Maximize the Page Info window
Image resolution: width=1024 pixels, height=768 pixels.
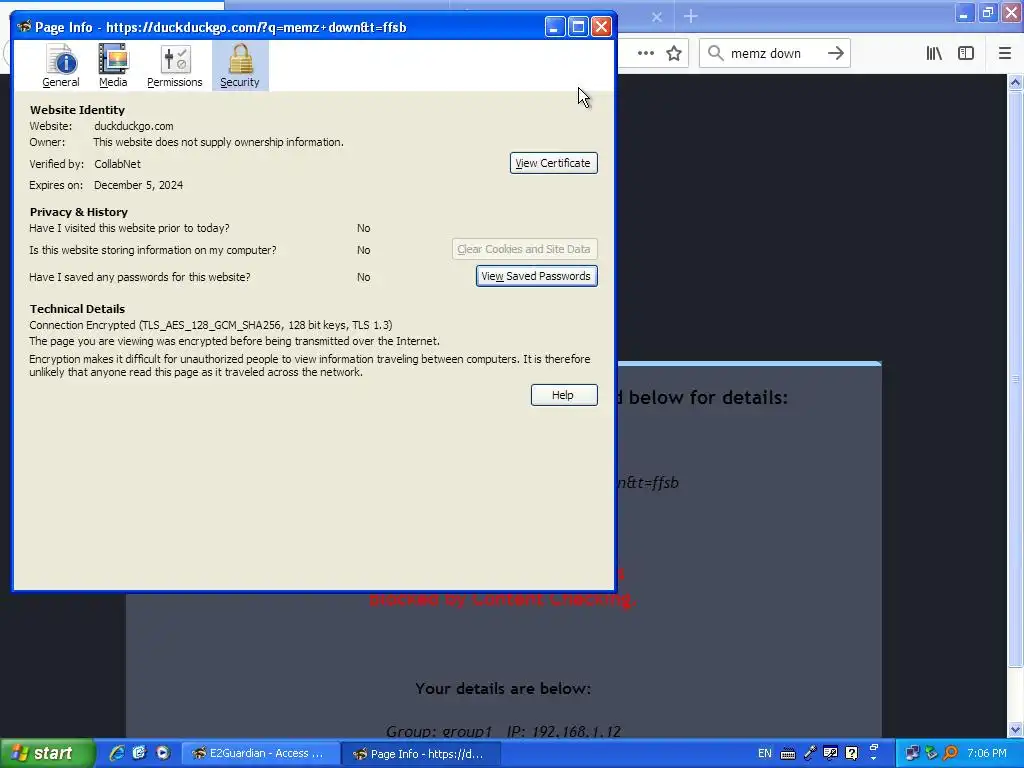coord(579,27)
